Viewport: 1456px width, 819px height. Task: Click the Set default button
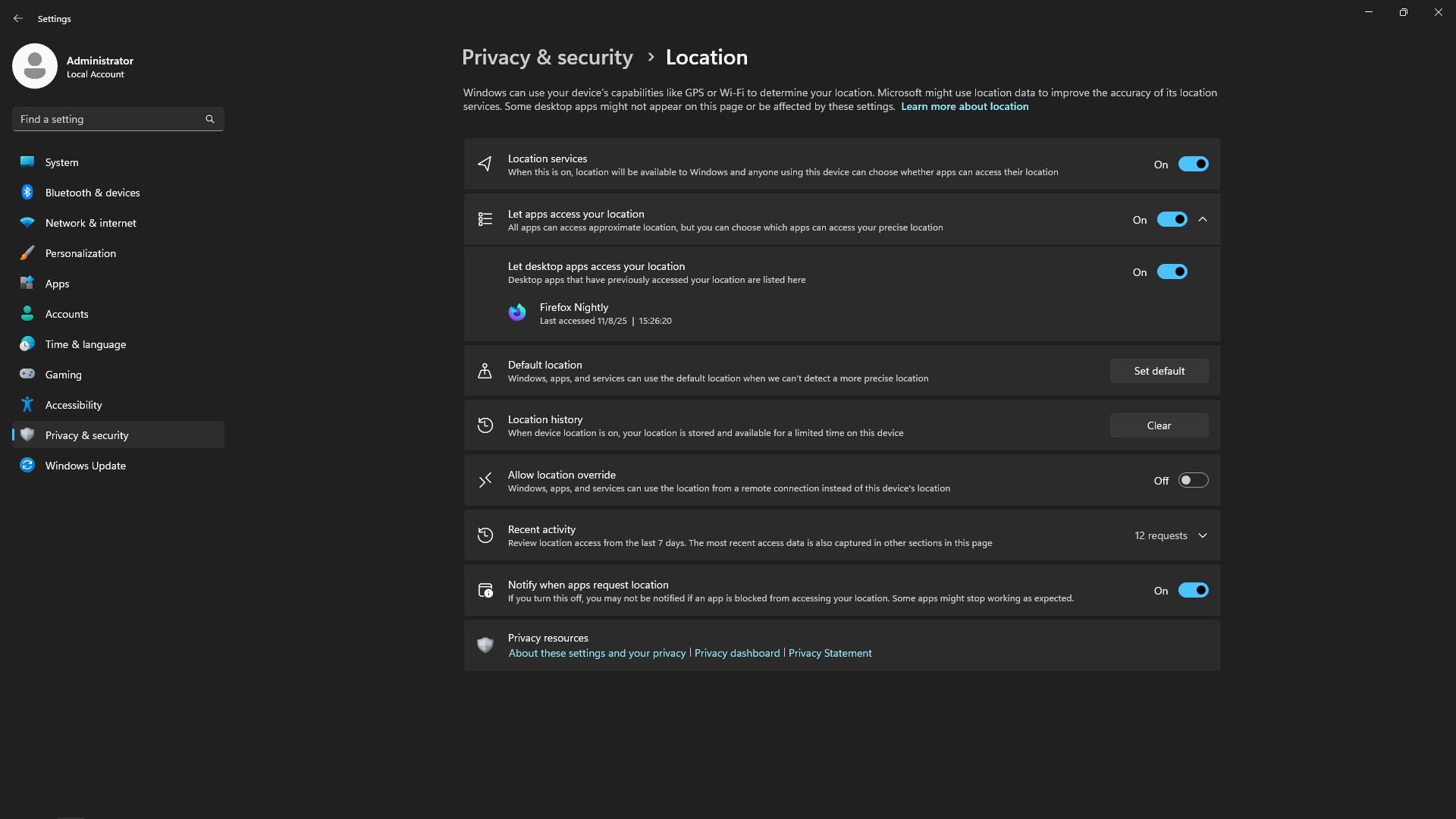(x=1159, y=371)
